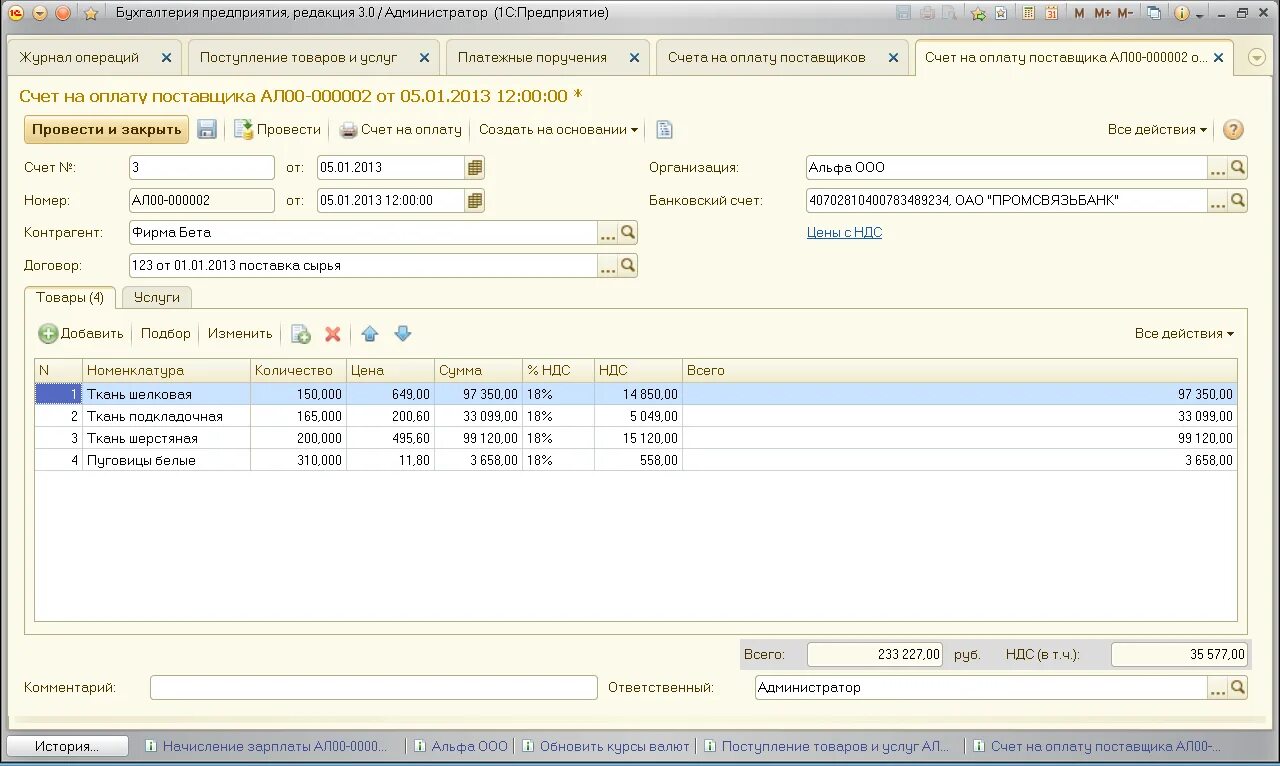Open Контрагент lookup magnifier icon
The image size is (1280, 766).
pos(628,233)
